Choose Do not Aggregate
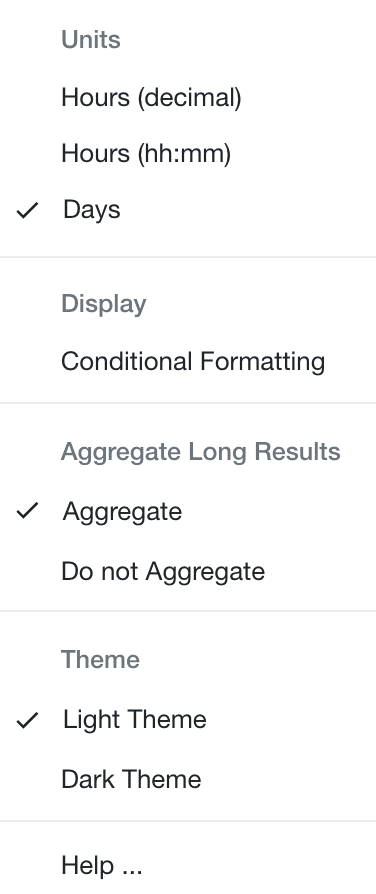Screen dimensions: 376x894 [x=188, y=571]
